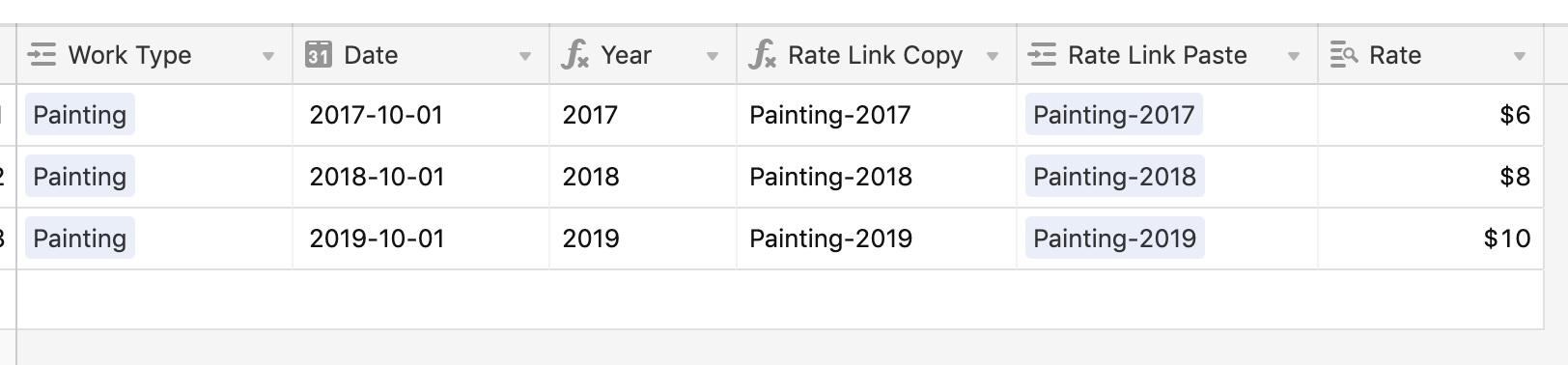Click the Rate Link Copy column header
Image resolution: width=1568 pixels, height=365 pixels.
877,55
